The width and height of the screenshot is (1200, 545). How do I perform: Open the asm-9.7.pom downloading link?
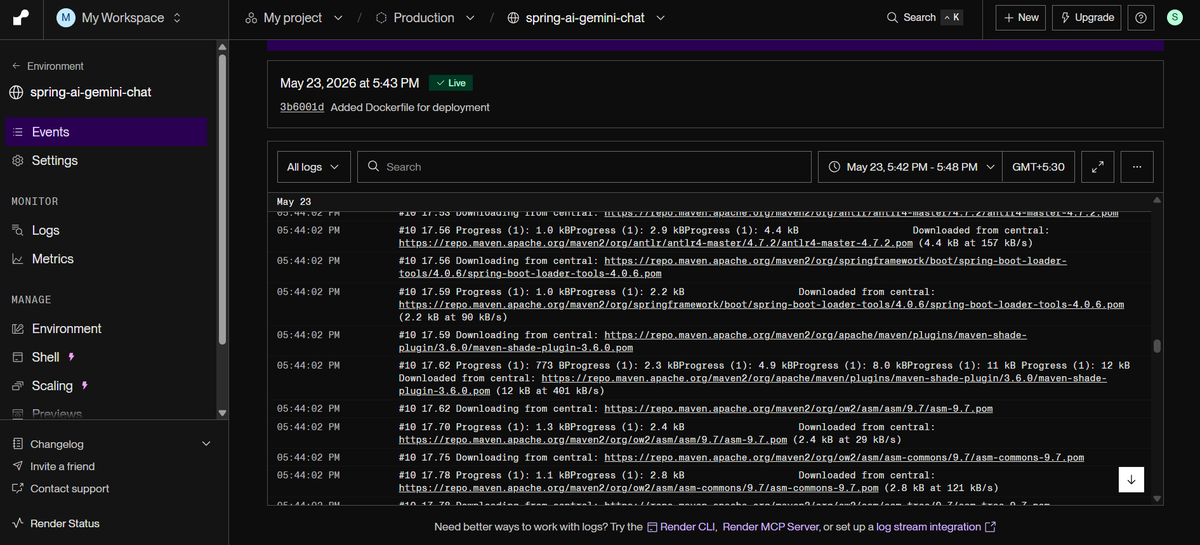click(x=798, y=409)
